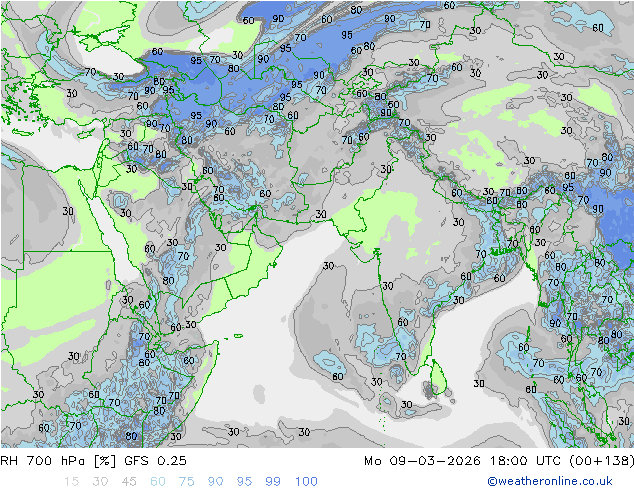
Task: Select legend value 15 in the color scale
Action: tap(71, 482)
